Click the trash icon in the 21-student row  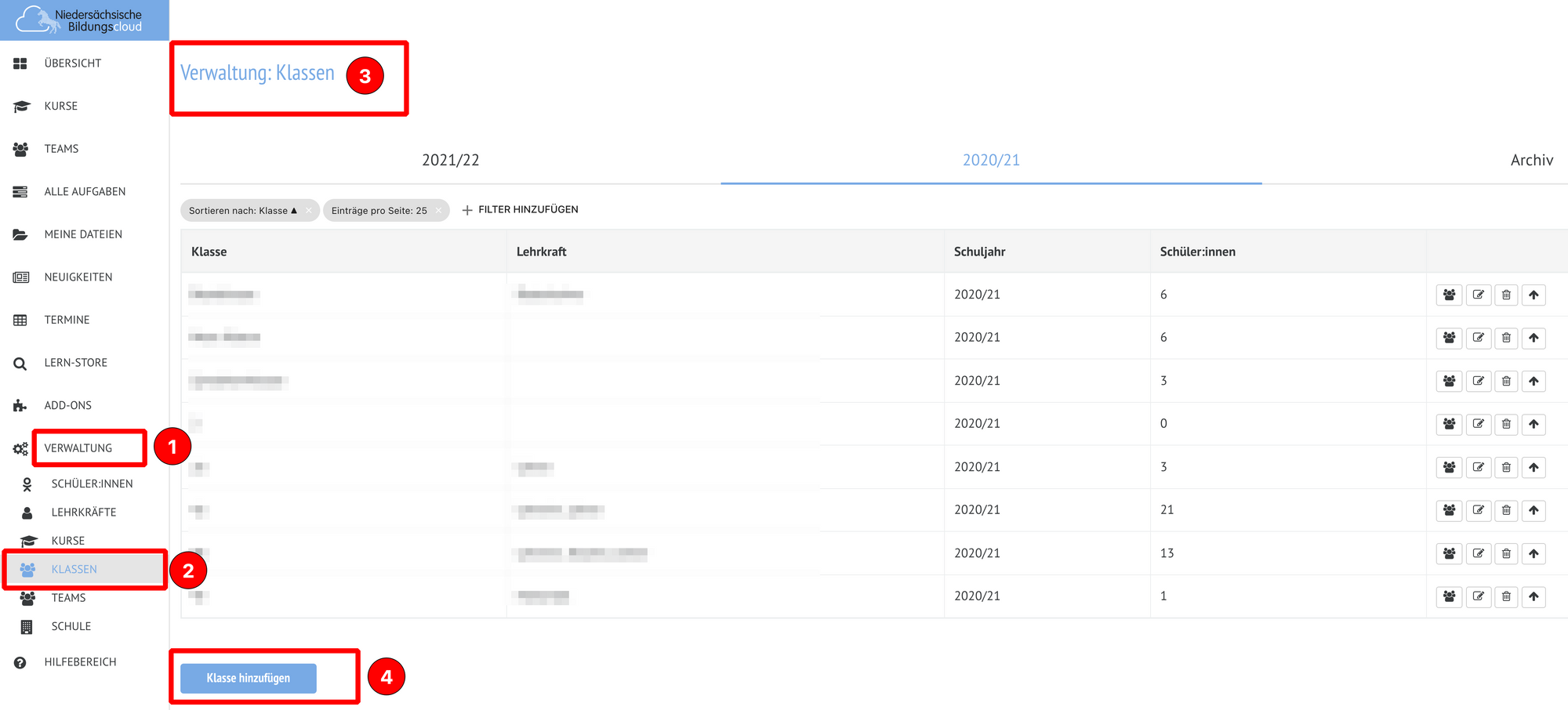pyautogui.click(x=1506, y=510)
